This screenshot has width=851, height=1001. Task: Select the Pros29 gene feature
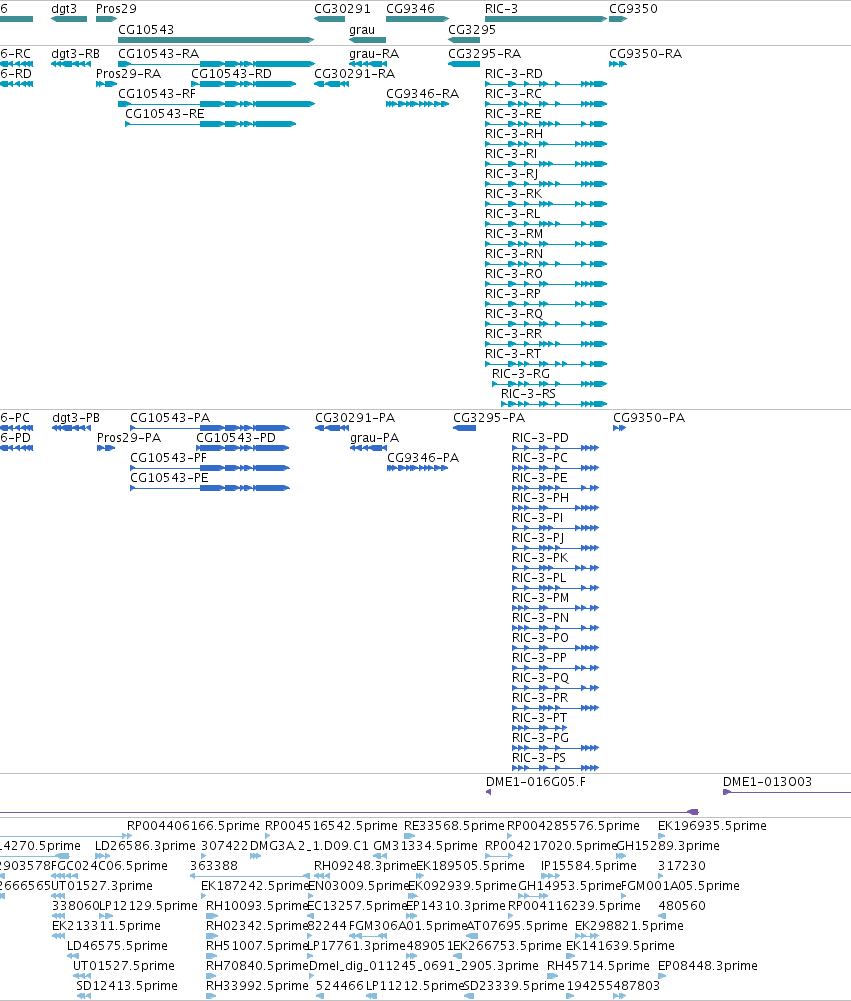tap(106, 19)
